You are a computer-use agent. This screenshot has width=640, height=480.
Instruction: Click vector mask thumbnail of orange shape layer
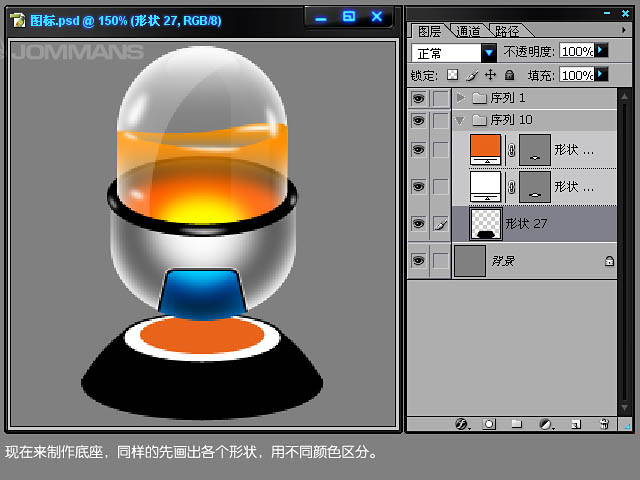pos(535,150)
